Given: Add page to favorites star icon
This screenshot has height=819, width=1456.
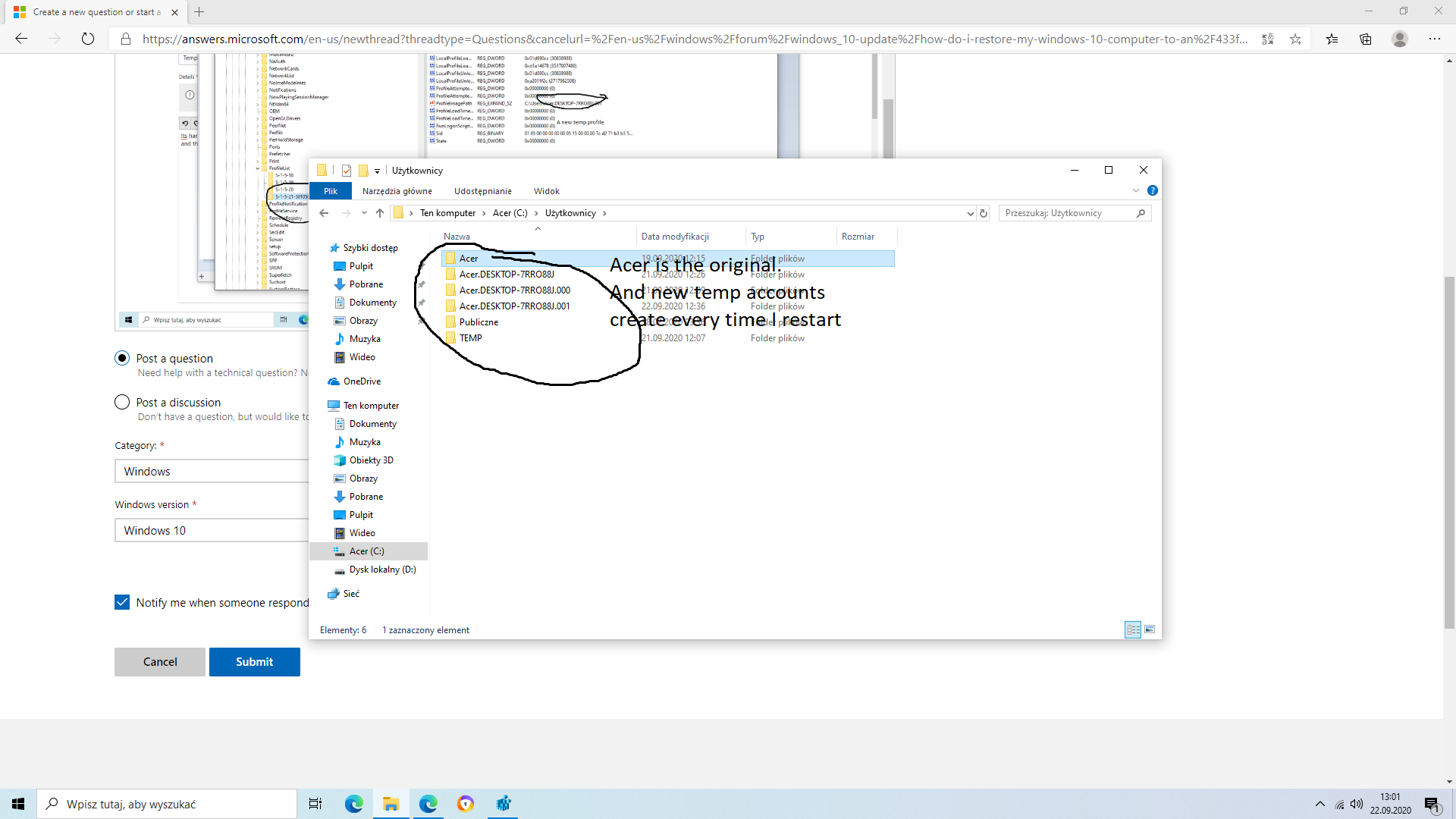Looking at the screenshot, I should [x=1295, y=39].
